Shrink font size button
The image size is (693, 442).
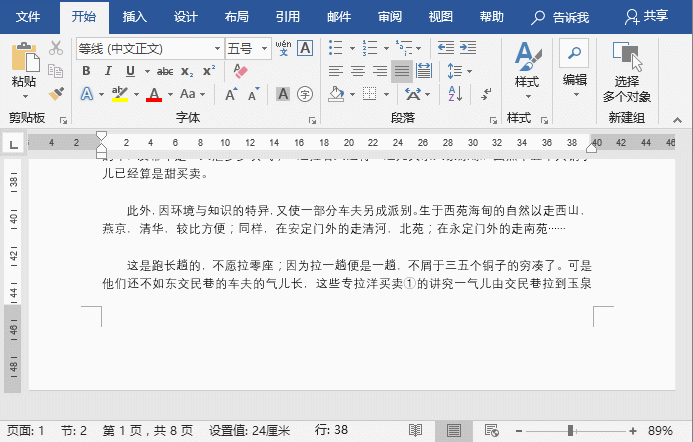tap(253, 94)
